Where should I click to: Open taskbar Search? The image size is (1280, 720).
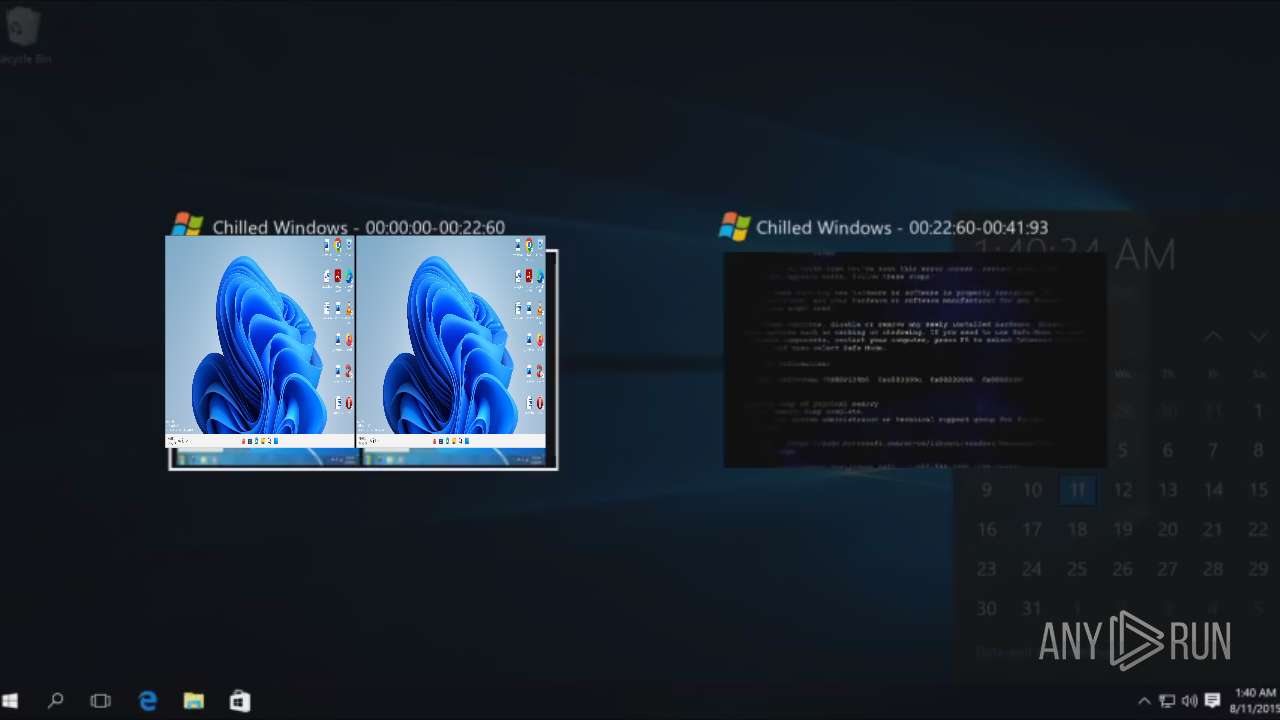[x=55, y=701]
